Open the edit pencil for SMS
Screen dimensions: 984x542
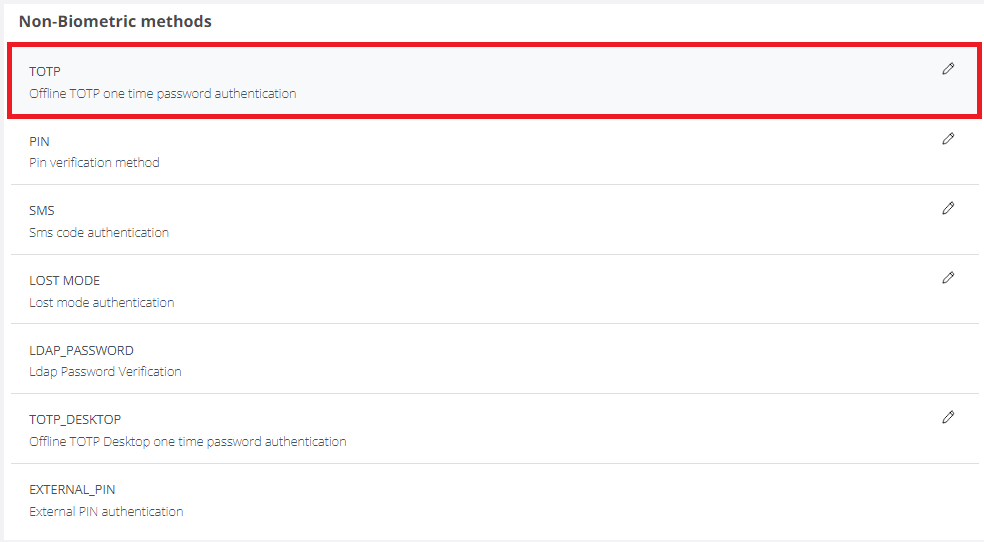(x=948, y=208)
